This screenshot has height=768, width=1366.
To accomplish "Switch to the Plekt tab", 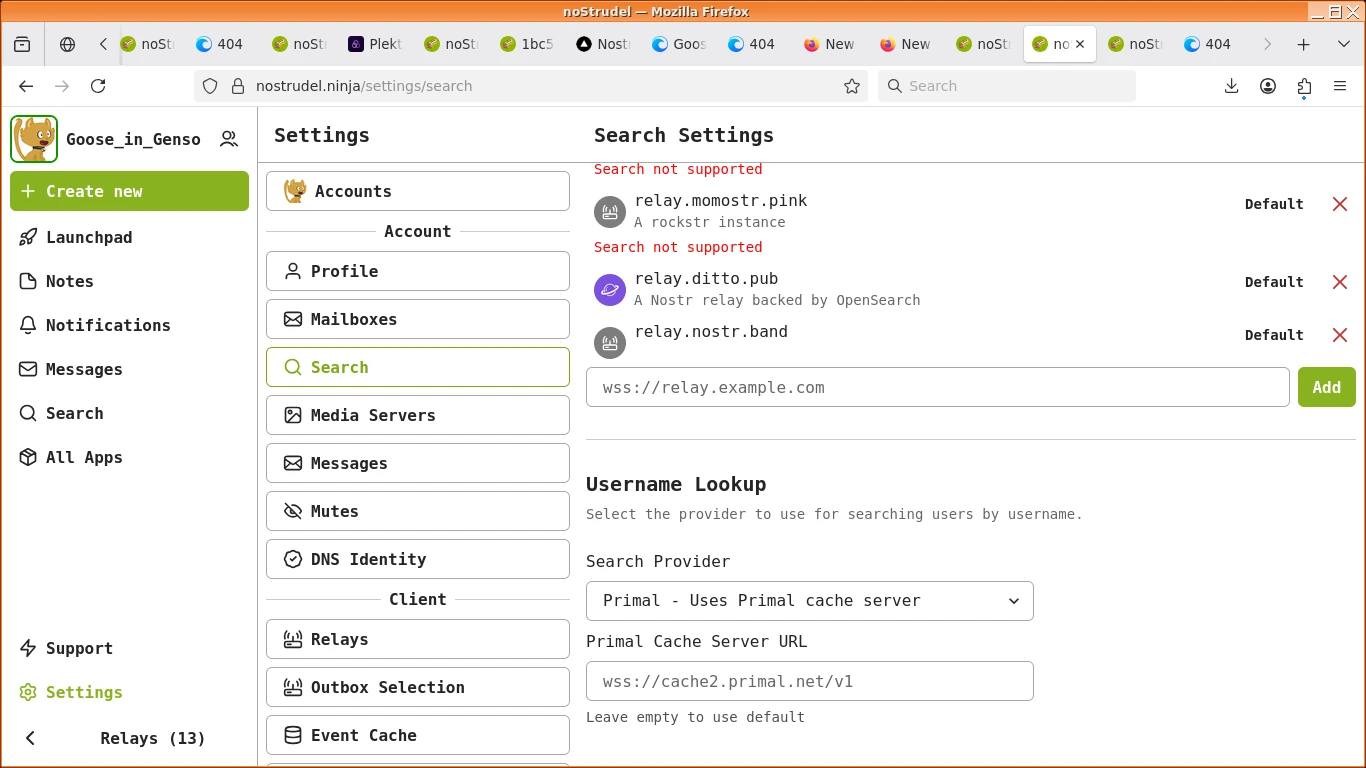I will tap(376, 44).
